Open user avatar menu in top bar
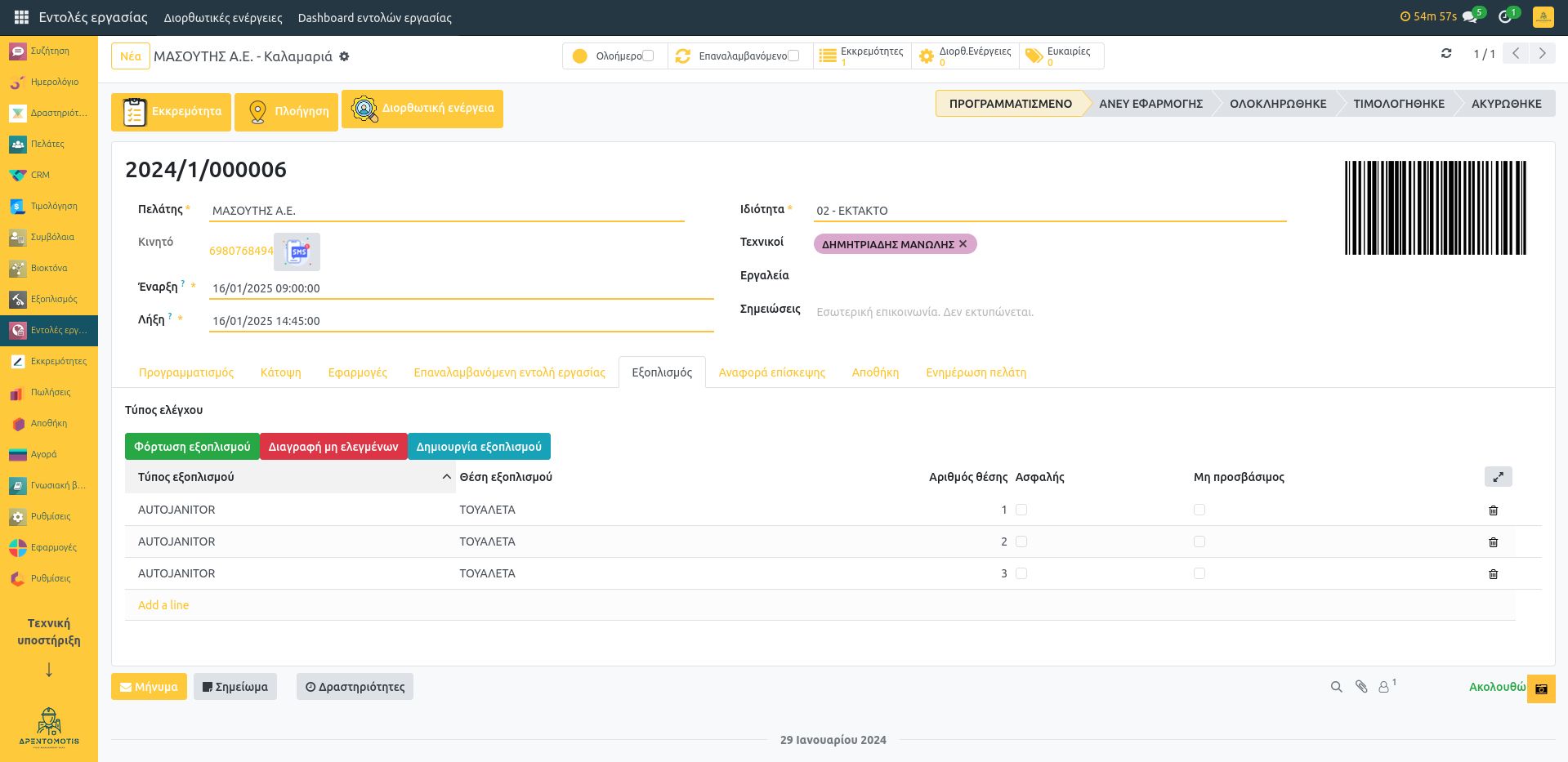Viewport: 1568px width, 762px height. [x=1543, y=16]
